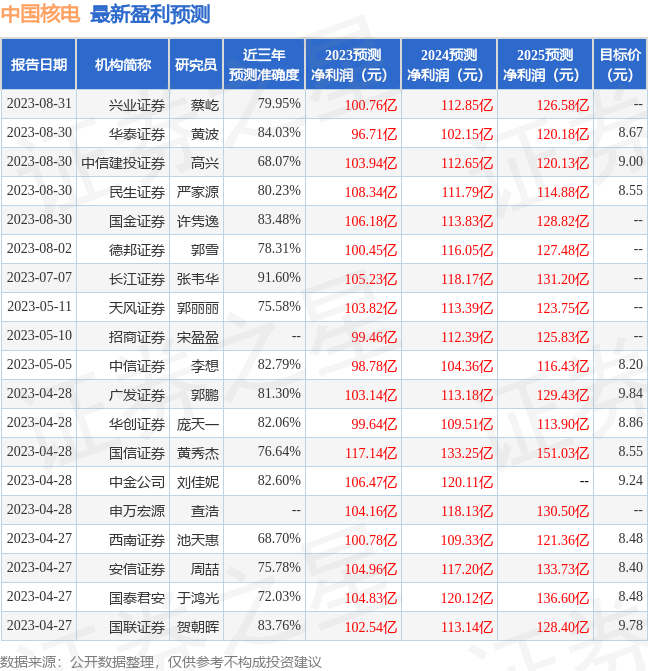Select the 华泰证券 institution cell
Screen dimensions: 648x671
click(x=123, y=133)
